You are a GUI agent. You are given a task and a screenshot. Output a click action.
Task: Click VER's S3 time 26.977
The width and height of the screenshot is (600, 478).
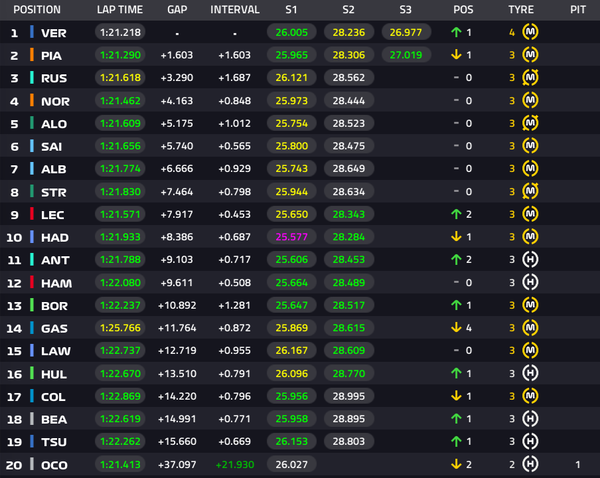point(406,32)
